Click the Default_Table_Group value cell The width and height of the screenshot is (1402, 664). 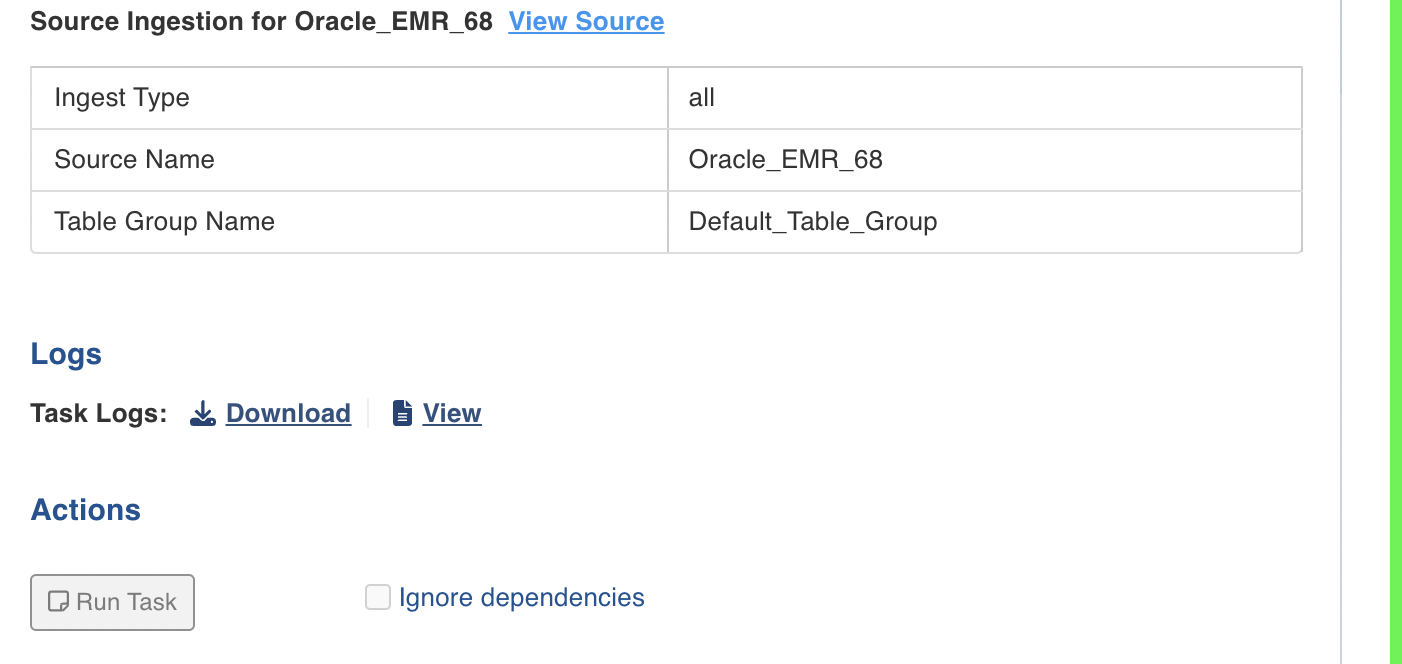pyautogui.click(x=985, y=222)
